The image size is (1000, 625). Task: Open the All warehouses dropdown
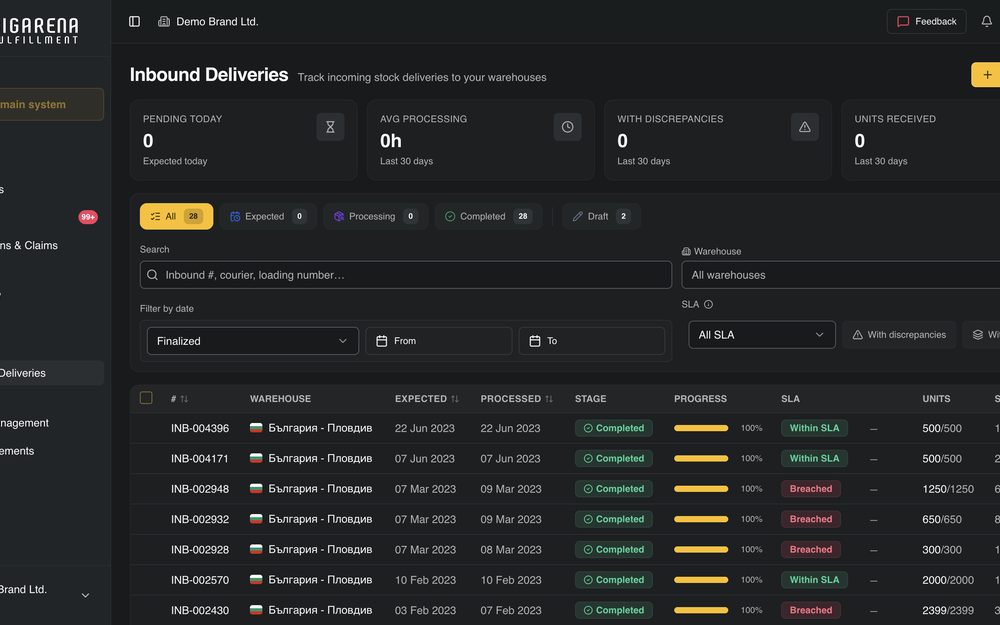(841, 275)
